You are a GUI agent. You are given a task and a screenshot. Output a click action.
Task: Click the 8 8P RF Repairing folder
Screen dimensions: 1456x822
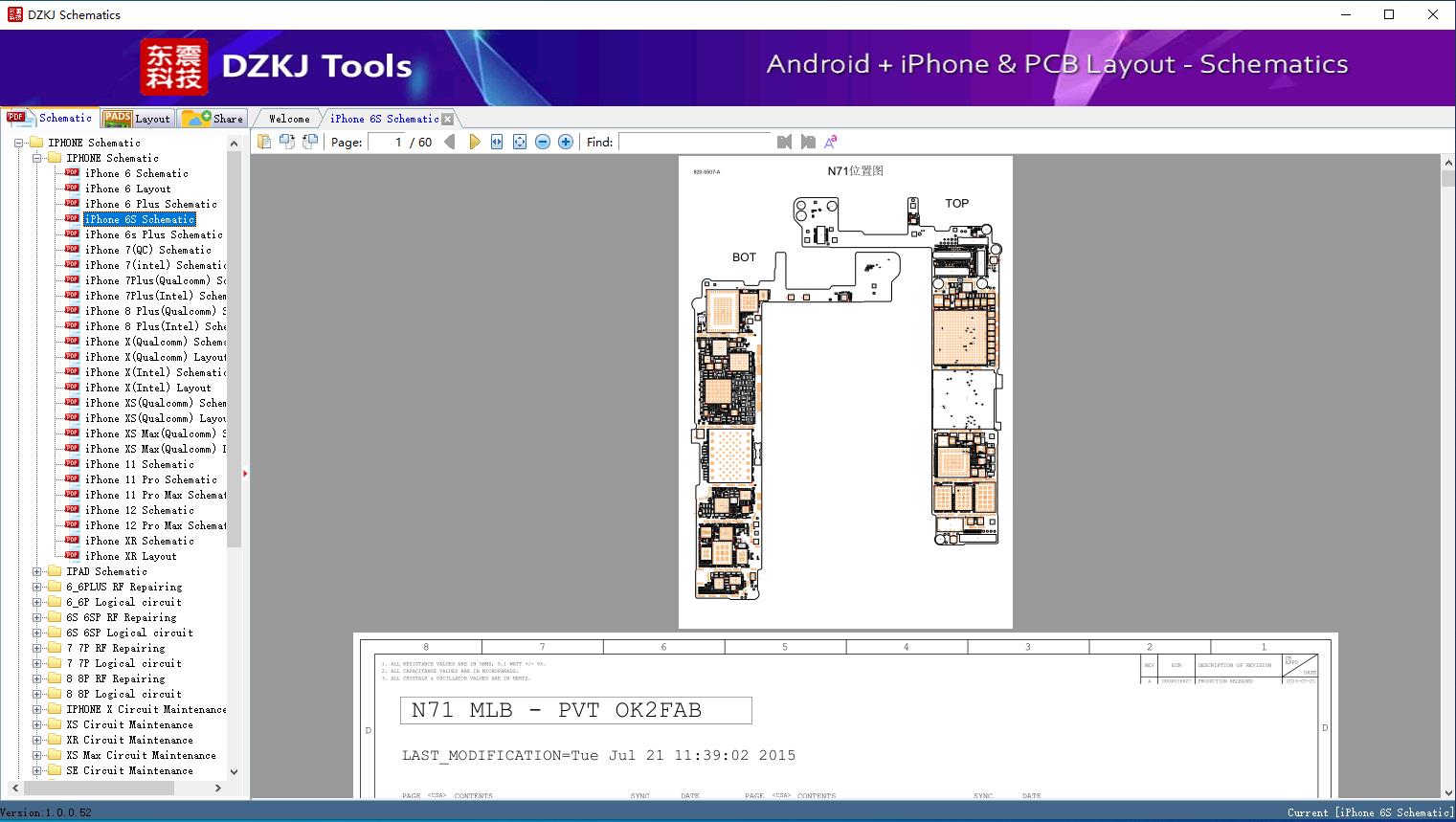[x=115, y=678]
